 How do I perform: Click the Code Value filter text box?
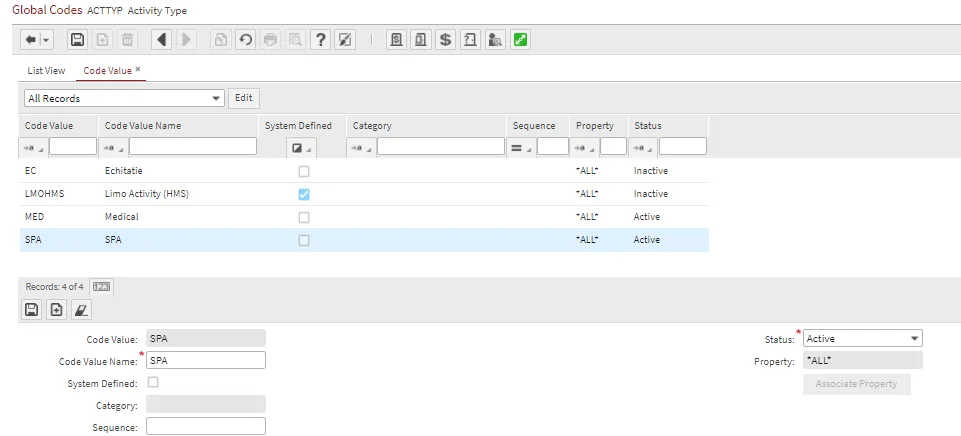[x=73, y=146]
